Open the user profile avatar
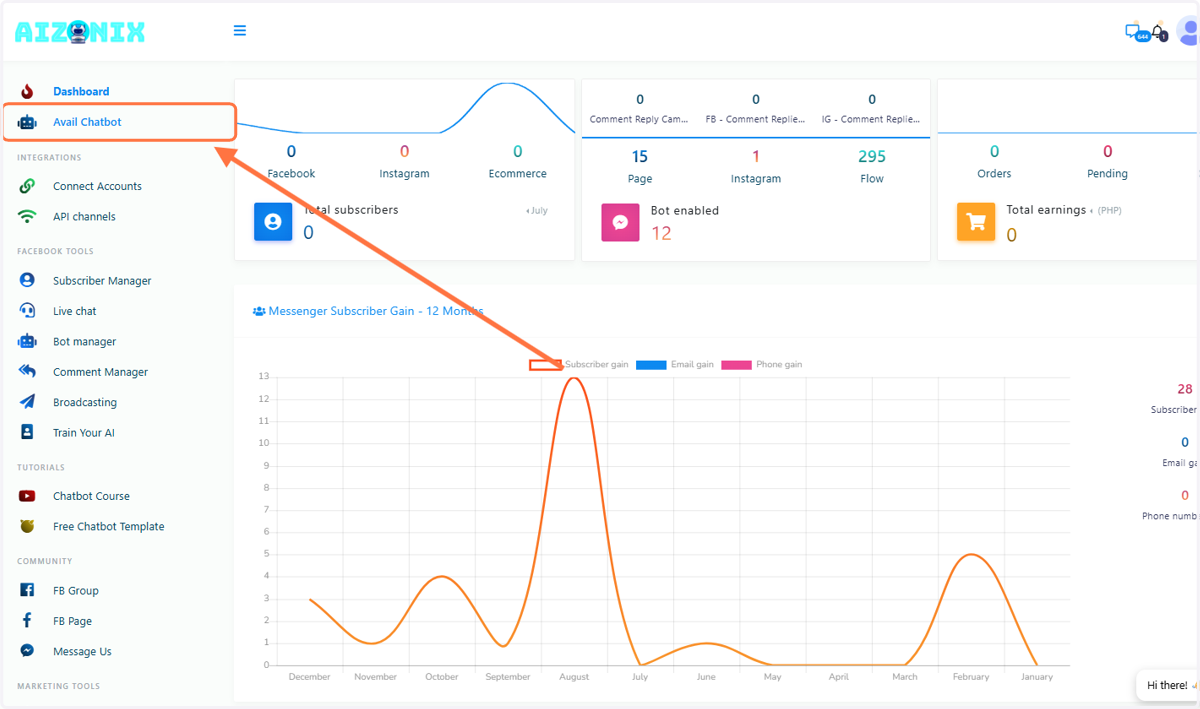Viewport: 1200px width, 709px height. point(1188,31)
